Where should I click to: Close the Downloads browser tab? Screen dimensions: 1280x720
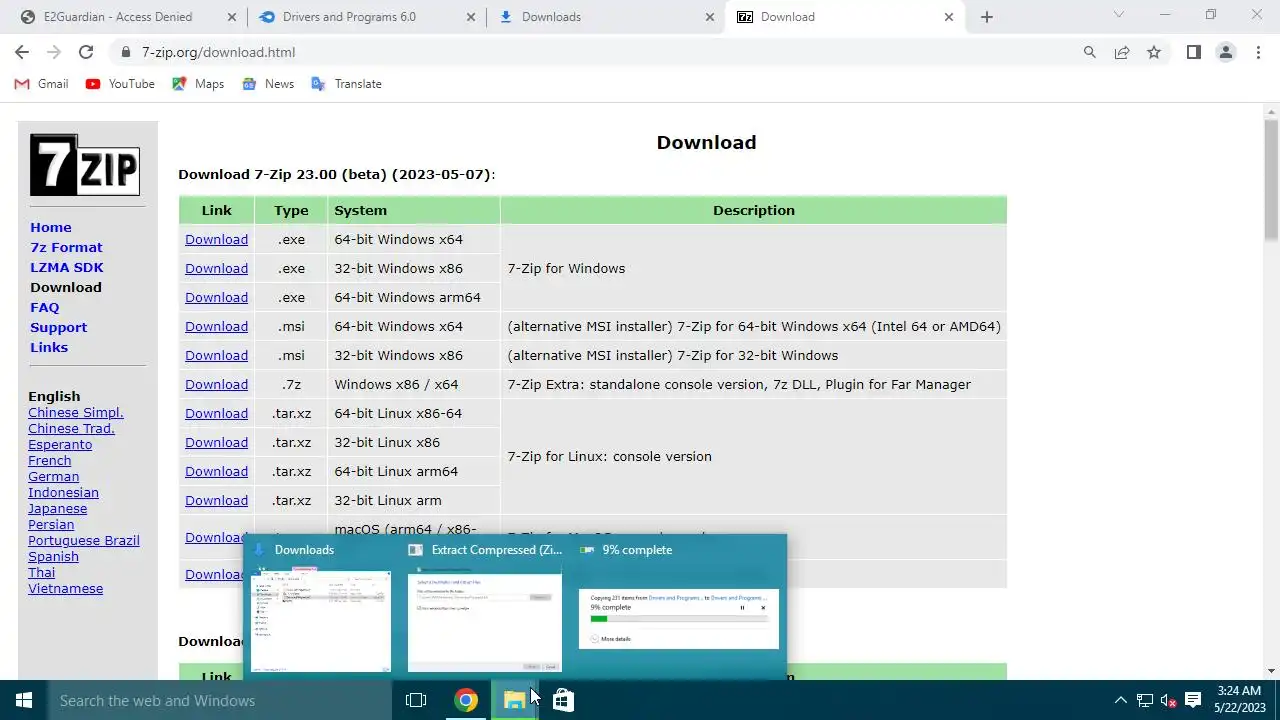pyautogui.click(x=710, y=17)
